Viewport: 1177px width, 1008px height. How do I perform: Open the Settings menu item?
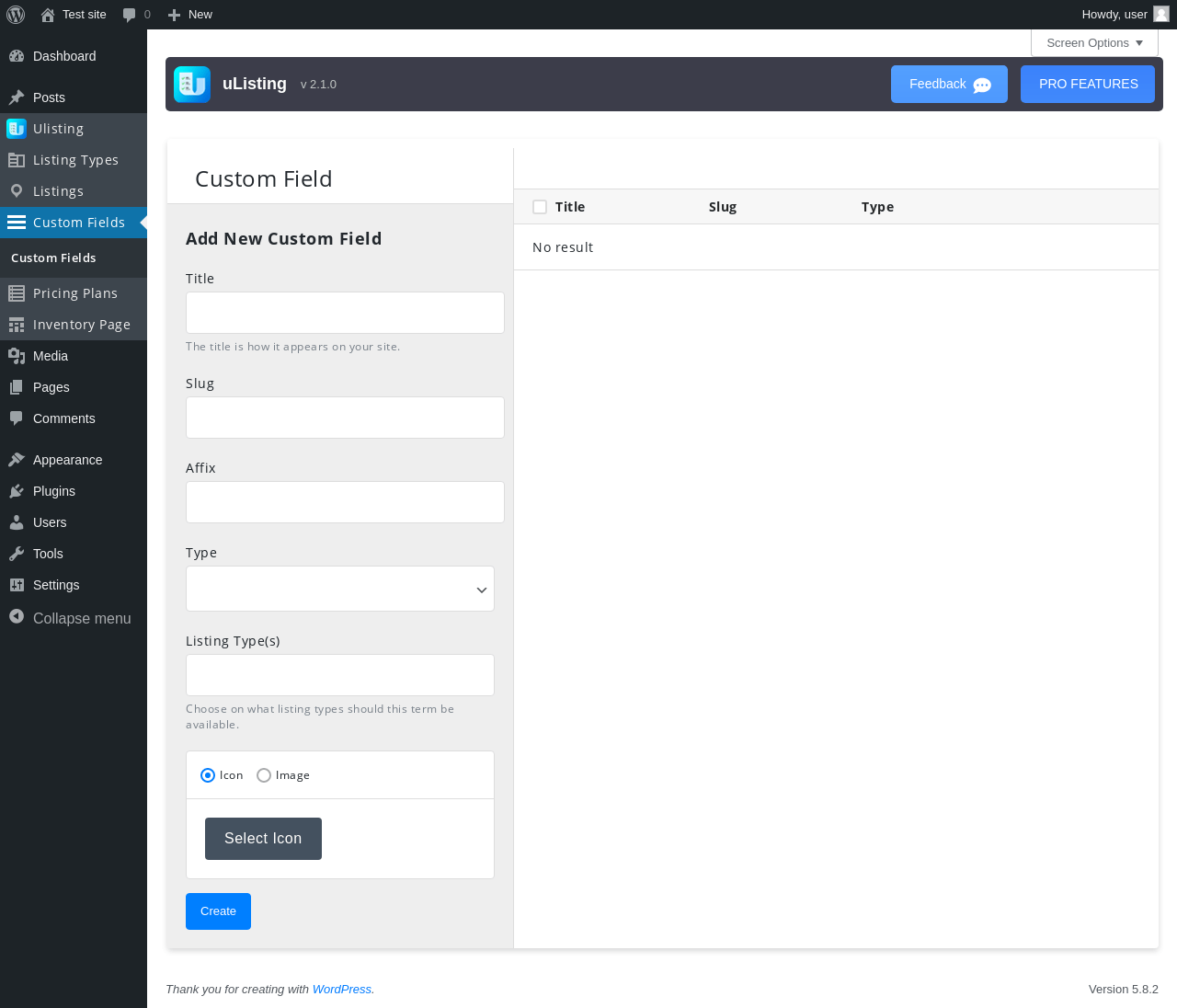pyautogui.click(x=74, y=585)
